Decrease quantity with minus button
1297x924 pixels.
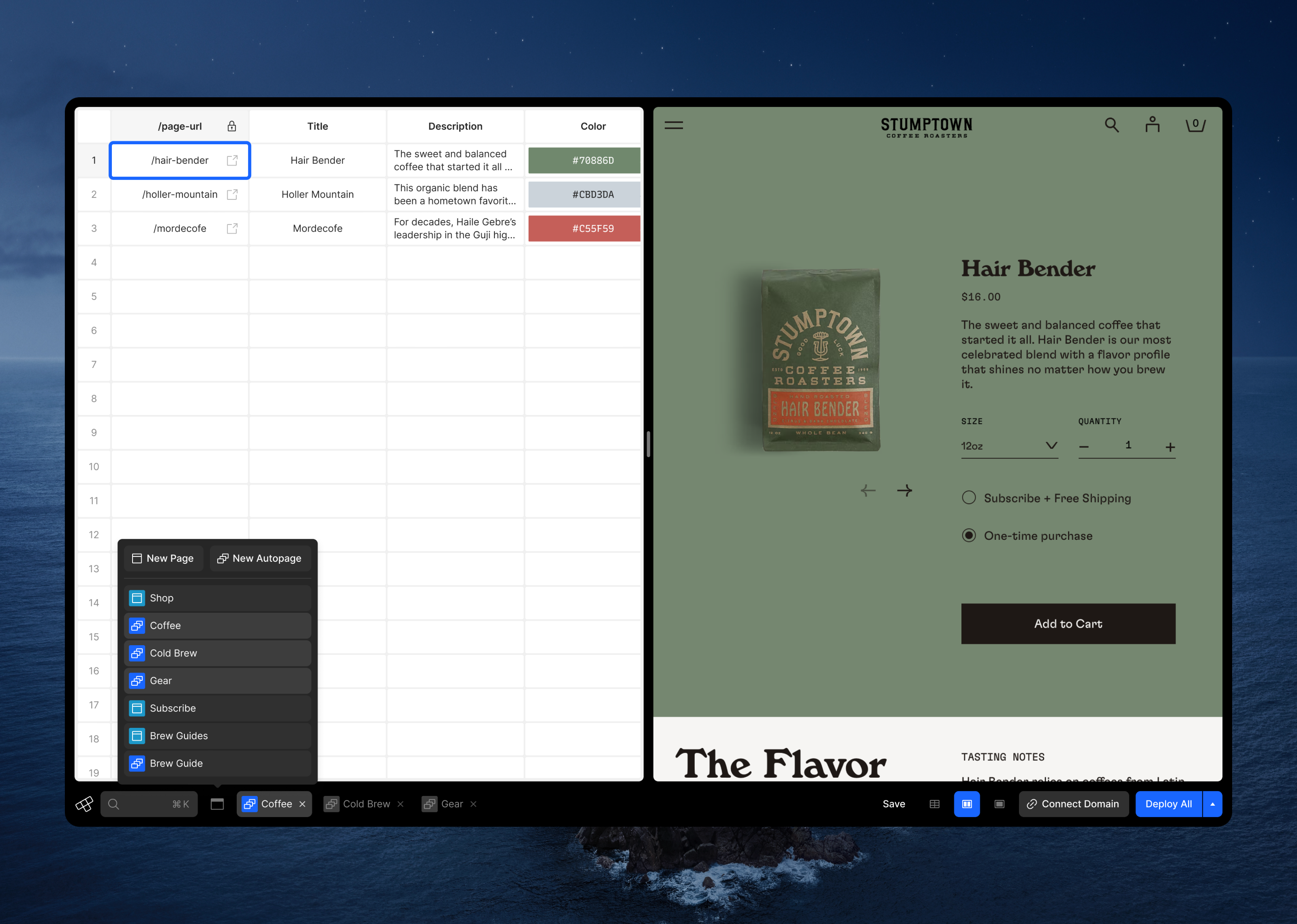tap(1084, 447)
